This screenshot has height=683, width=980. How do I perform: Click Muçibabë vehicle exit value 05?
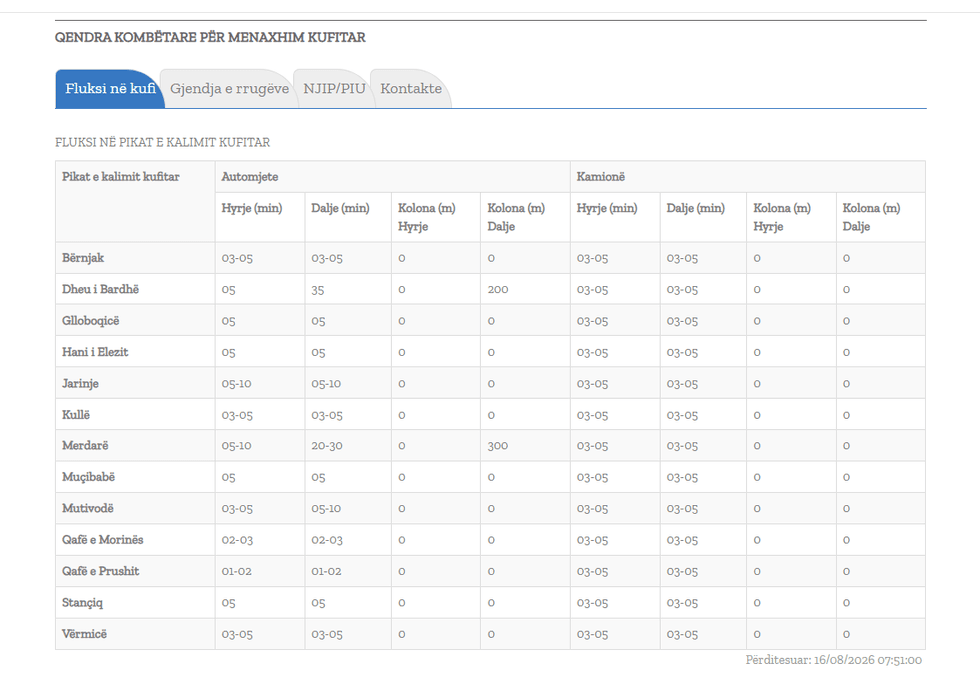[x=318, y=477]
